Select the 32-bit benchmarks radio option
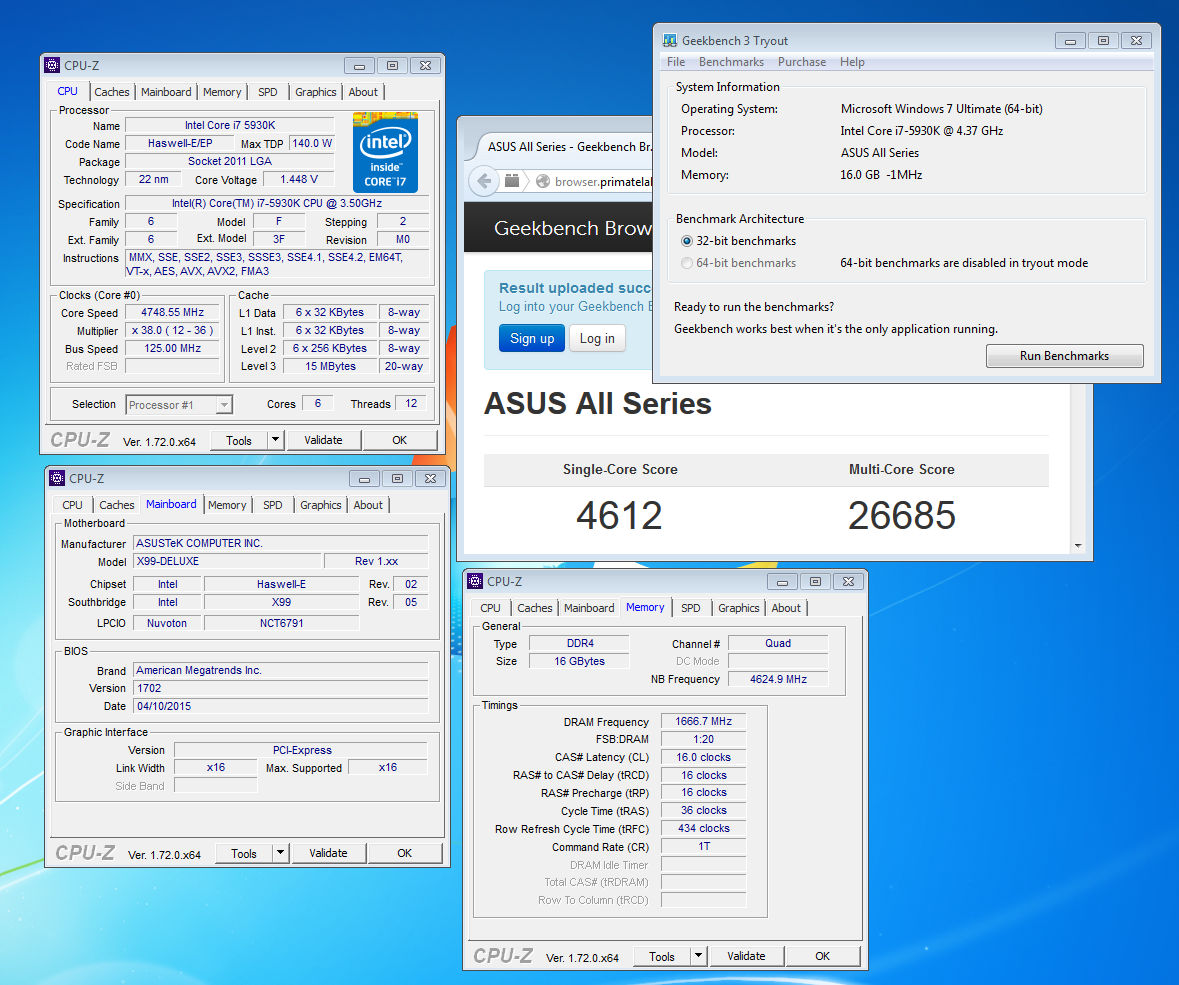Viewport: 1179px width, 985px height. tap(686, 241)
